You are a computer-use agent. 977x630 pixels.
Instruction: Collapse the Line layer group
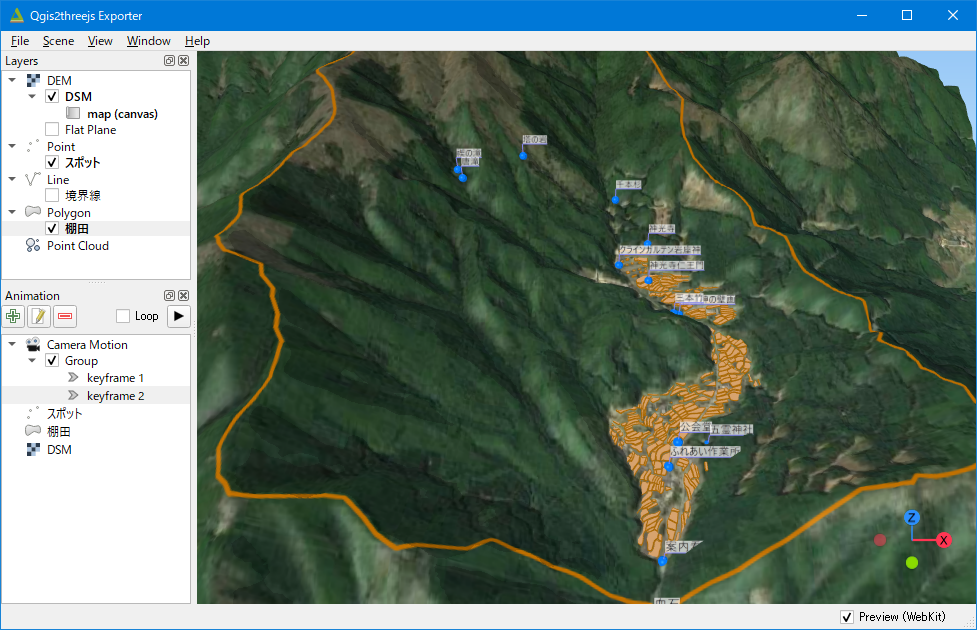click(x=12, y=179)
